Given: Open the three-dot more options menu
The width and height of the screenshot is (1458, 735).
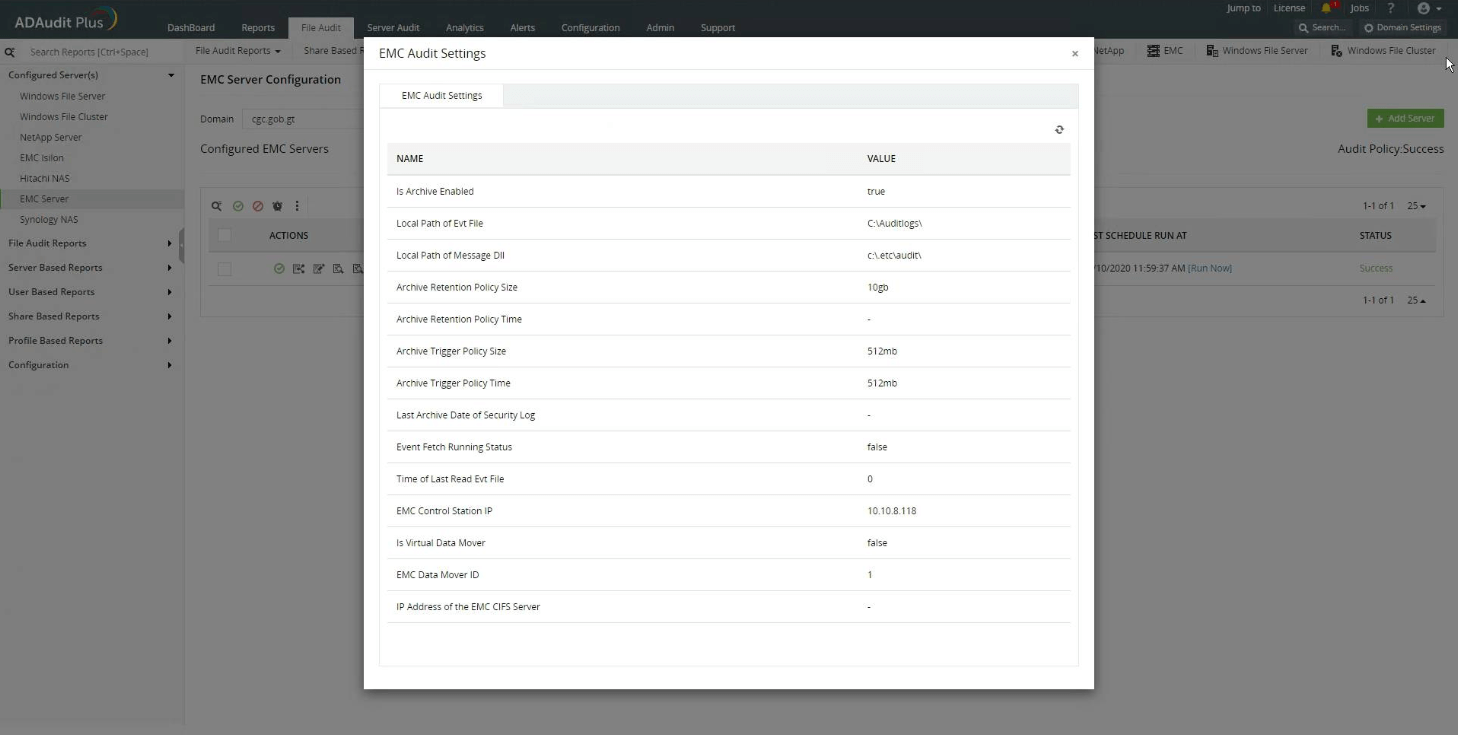Looking at the screenshot, I should [297, 206].
